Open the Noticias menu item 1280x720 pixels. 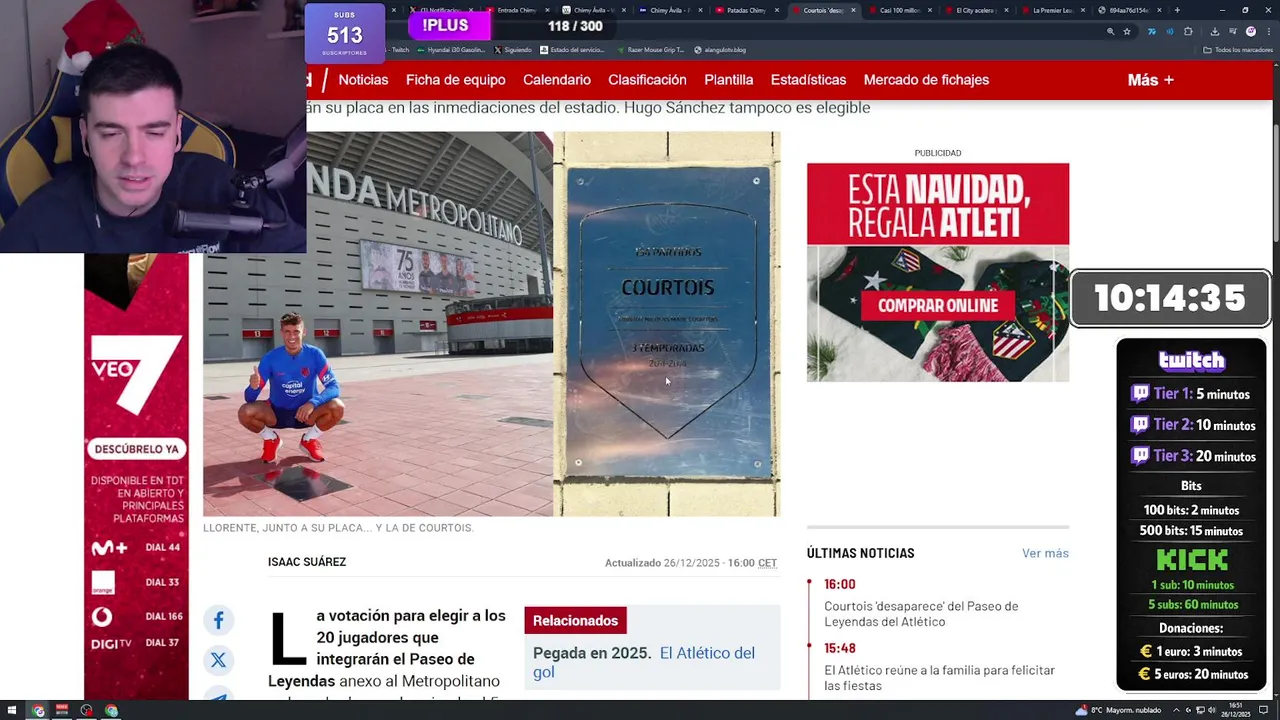pyautogui.click(x=363, y=80)
